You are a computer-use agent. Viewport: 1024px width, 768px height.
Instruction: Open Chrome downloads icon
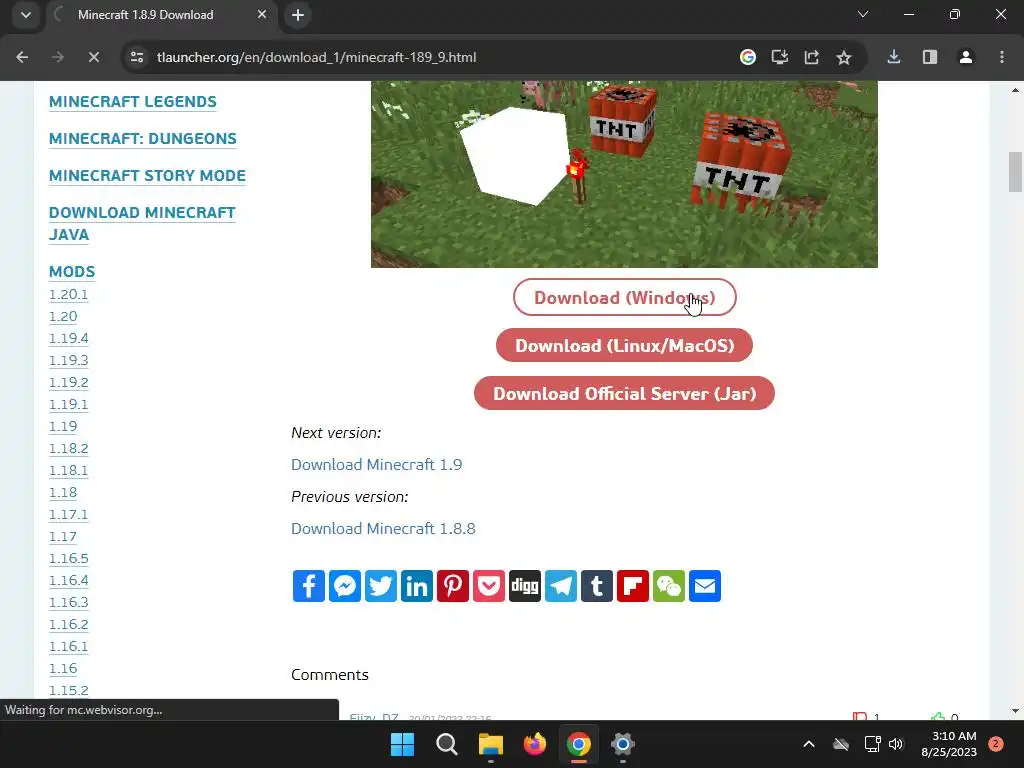click(894, 57)
